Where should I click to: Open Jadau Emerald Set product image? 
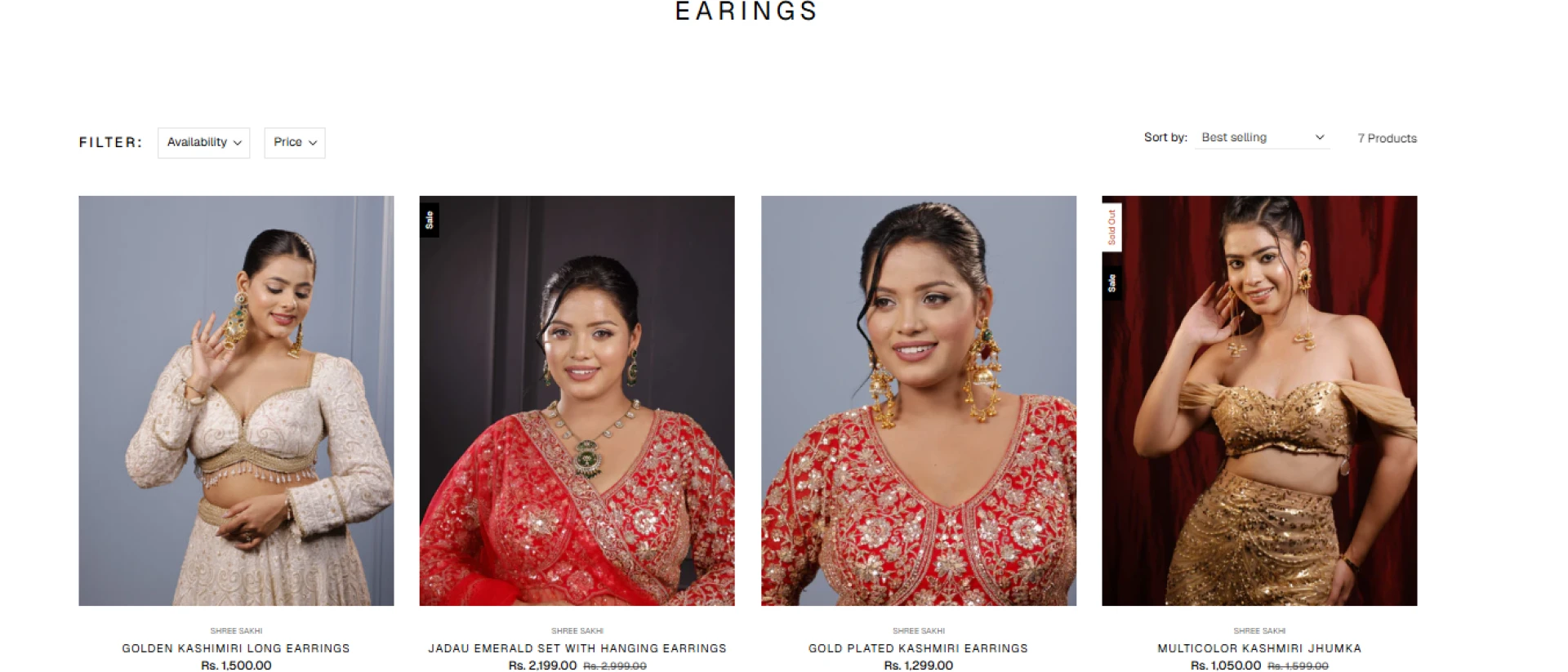pos(577,400)
